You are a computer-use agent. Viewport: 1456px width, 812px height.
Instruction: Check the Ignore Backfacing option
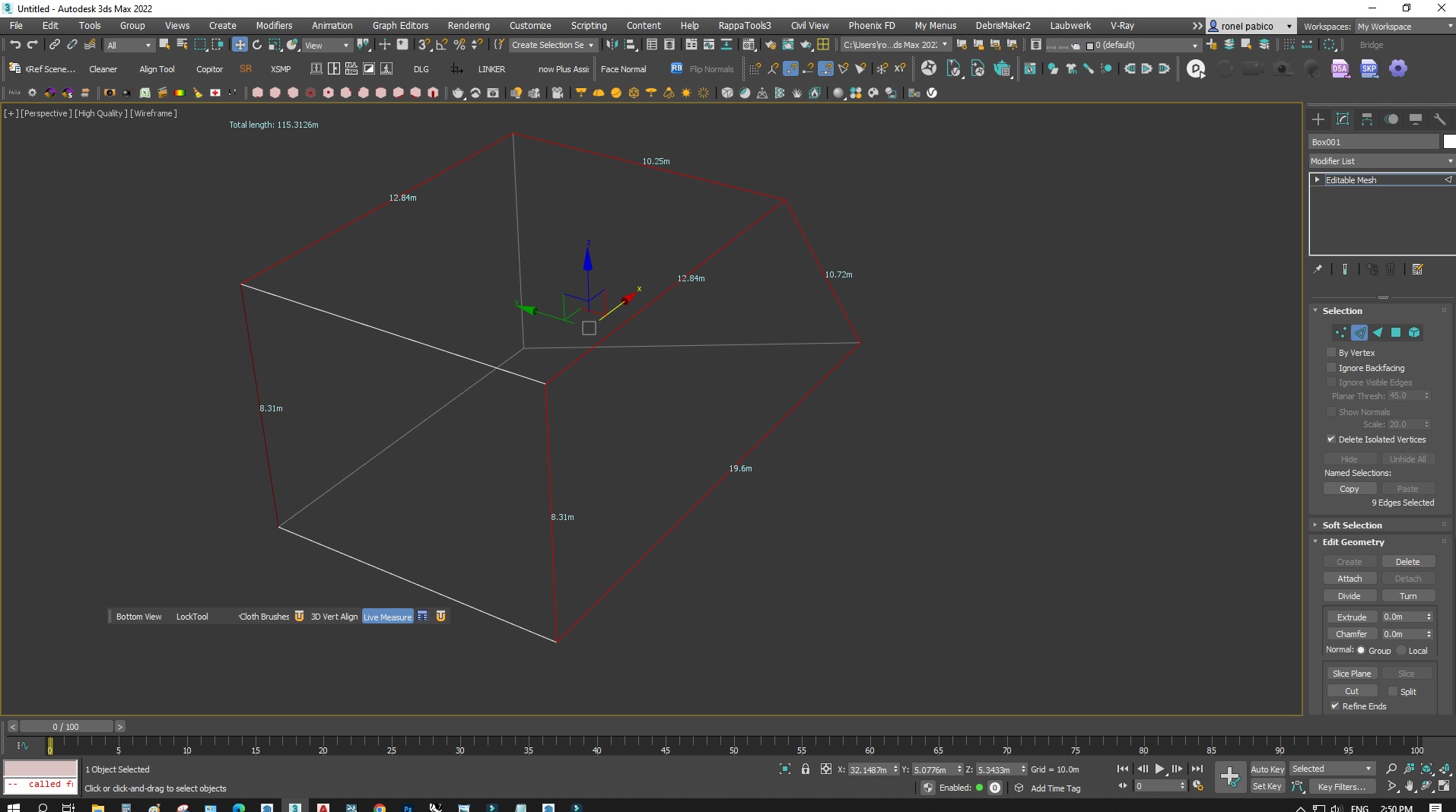coord(1330,367)
